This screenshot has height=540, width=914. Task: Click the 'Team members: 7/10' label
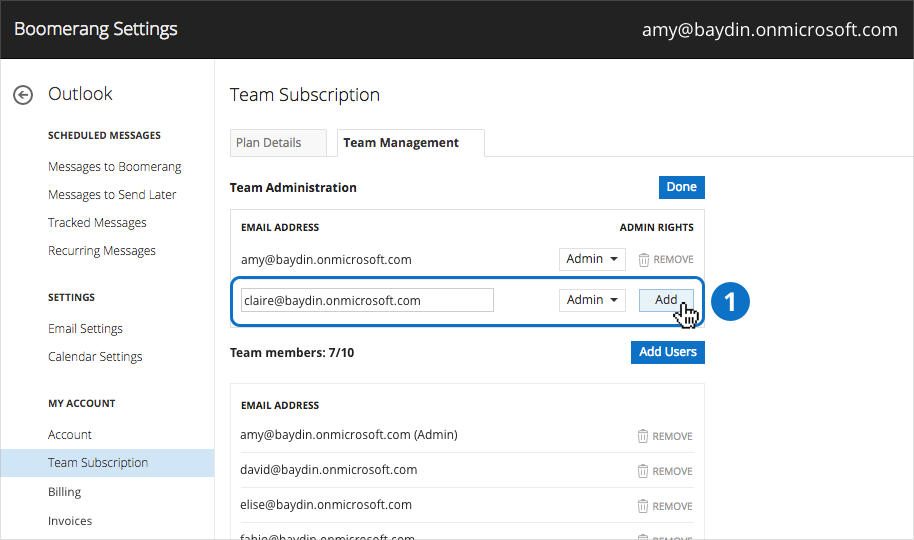point(292,353)
